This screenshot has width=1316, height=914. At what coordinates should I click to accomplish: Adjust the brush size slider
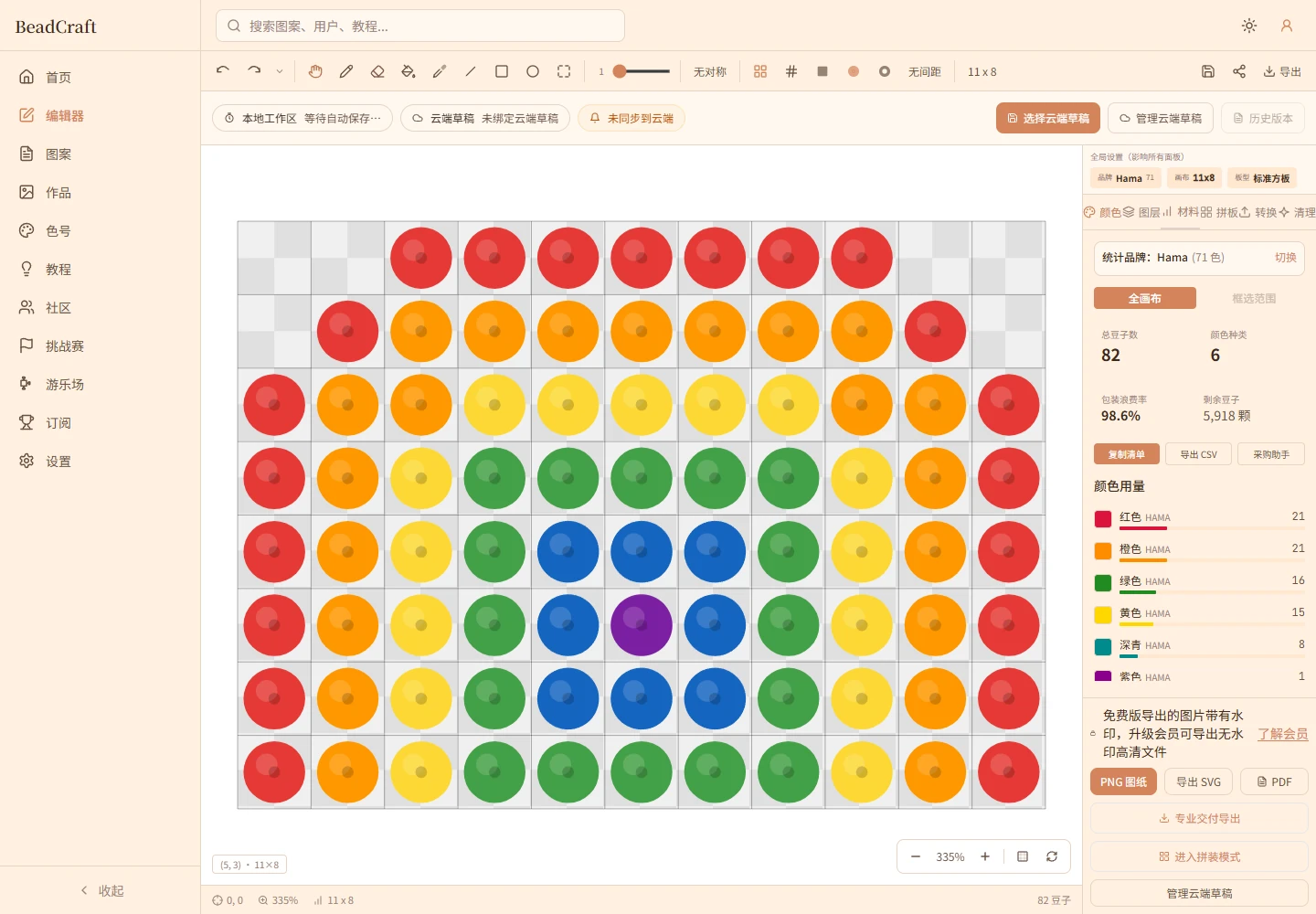641,71
